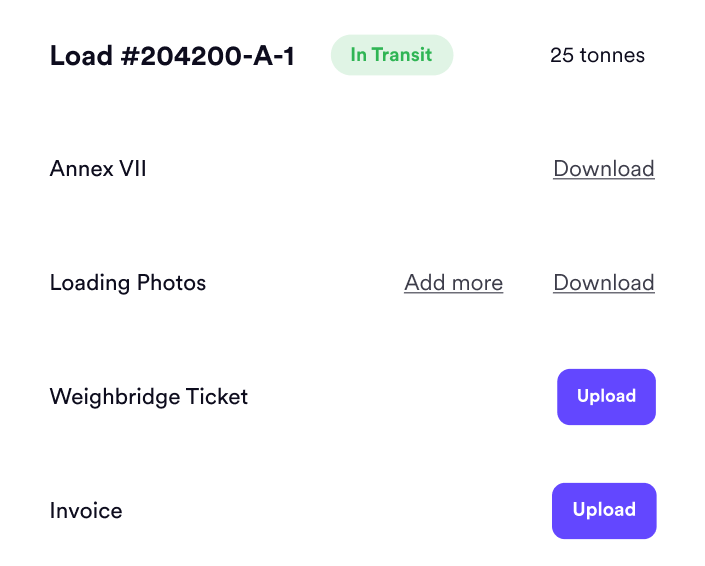Image resolution: width=705 pixels, height=566 pixels.
Task: Click the 'In Transit' status badge
Action: (392, 55)
